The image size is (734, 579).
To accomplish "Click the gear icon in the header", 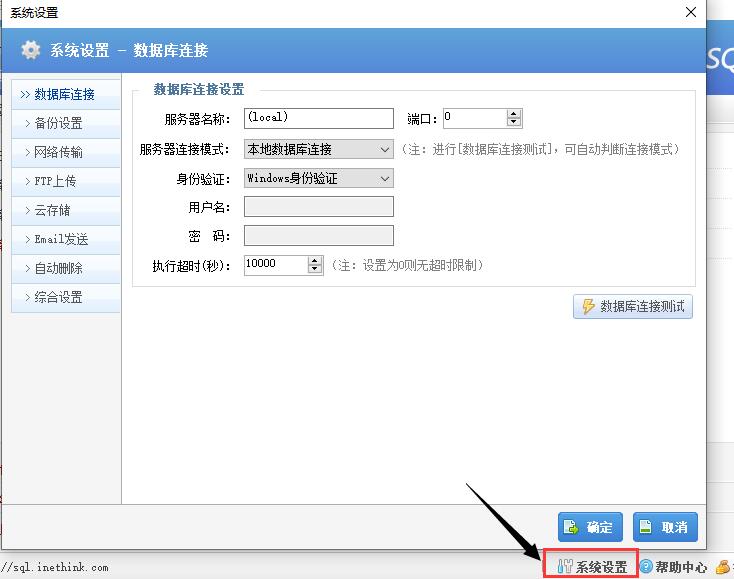I will coord(31,50).
